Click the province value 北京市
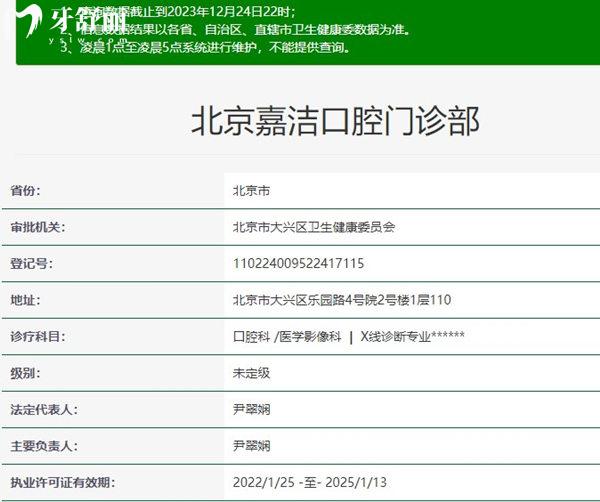 click(x=251, y=191)
